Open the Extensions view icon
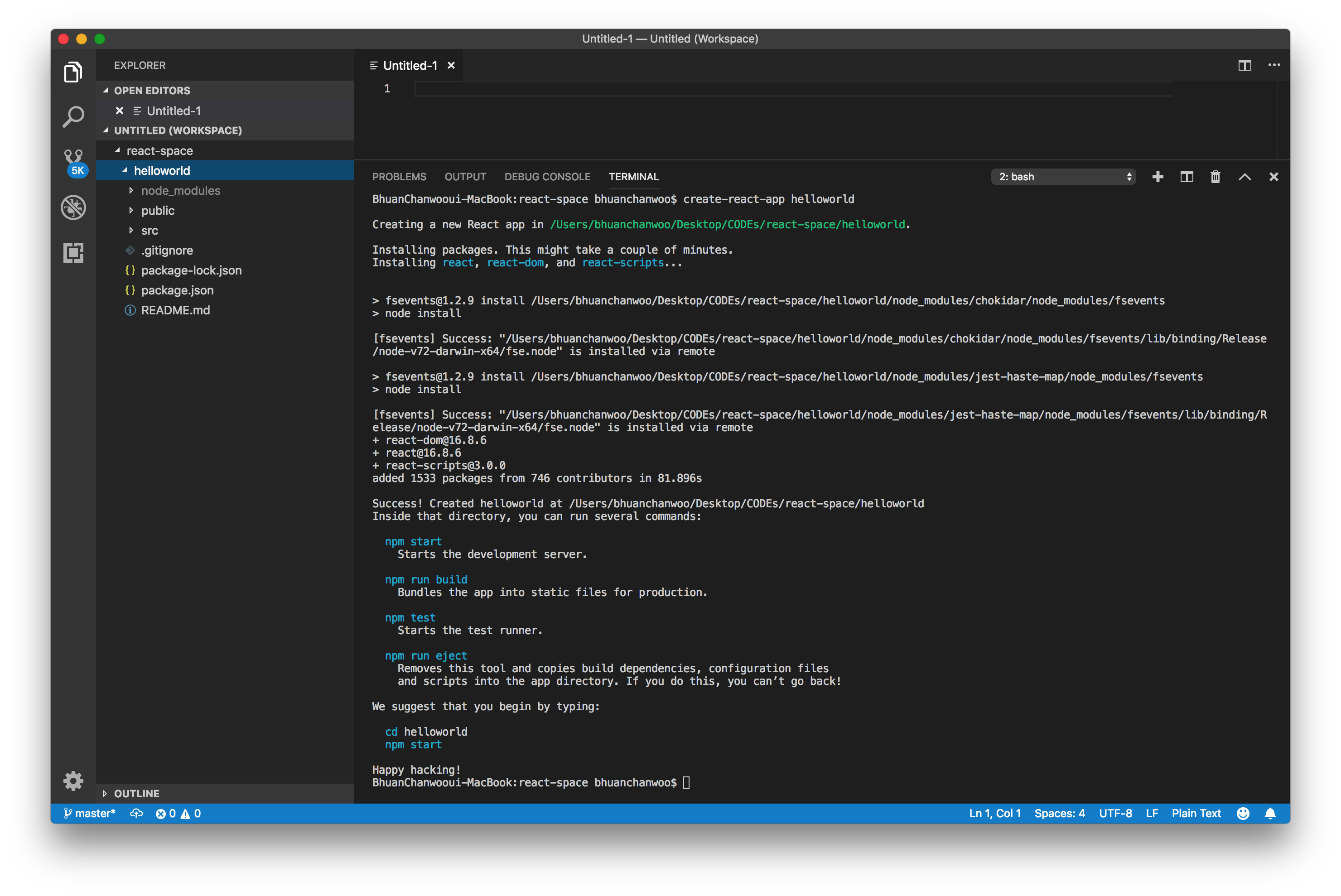Screen dimensions: 1341x896 click(73, 252)
